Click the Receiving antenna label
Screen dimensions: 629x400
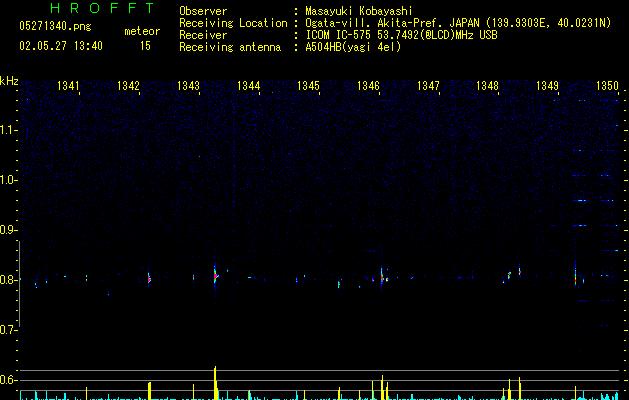point(230,47)
